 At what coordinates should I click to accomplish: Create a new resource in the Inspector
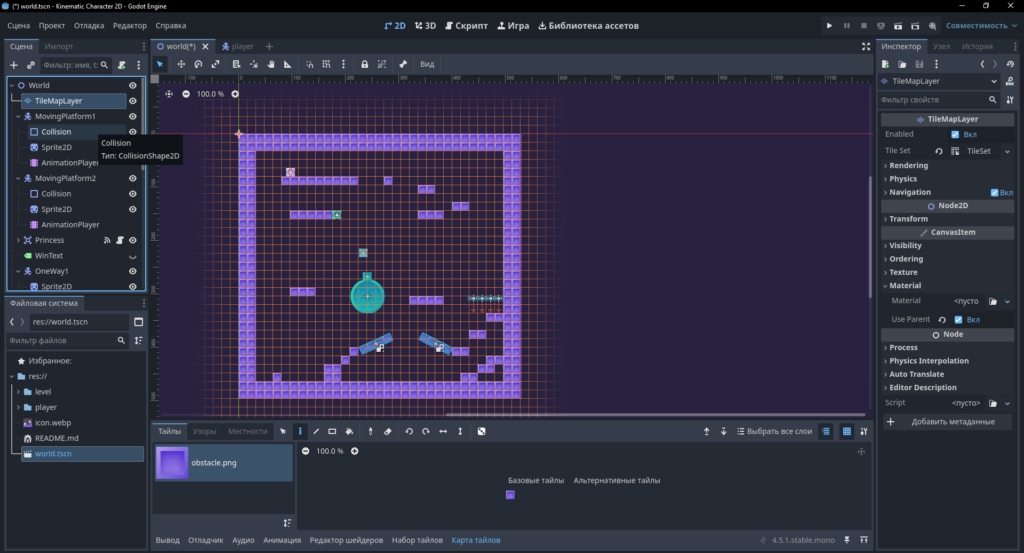[x=886, y=64]
